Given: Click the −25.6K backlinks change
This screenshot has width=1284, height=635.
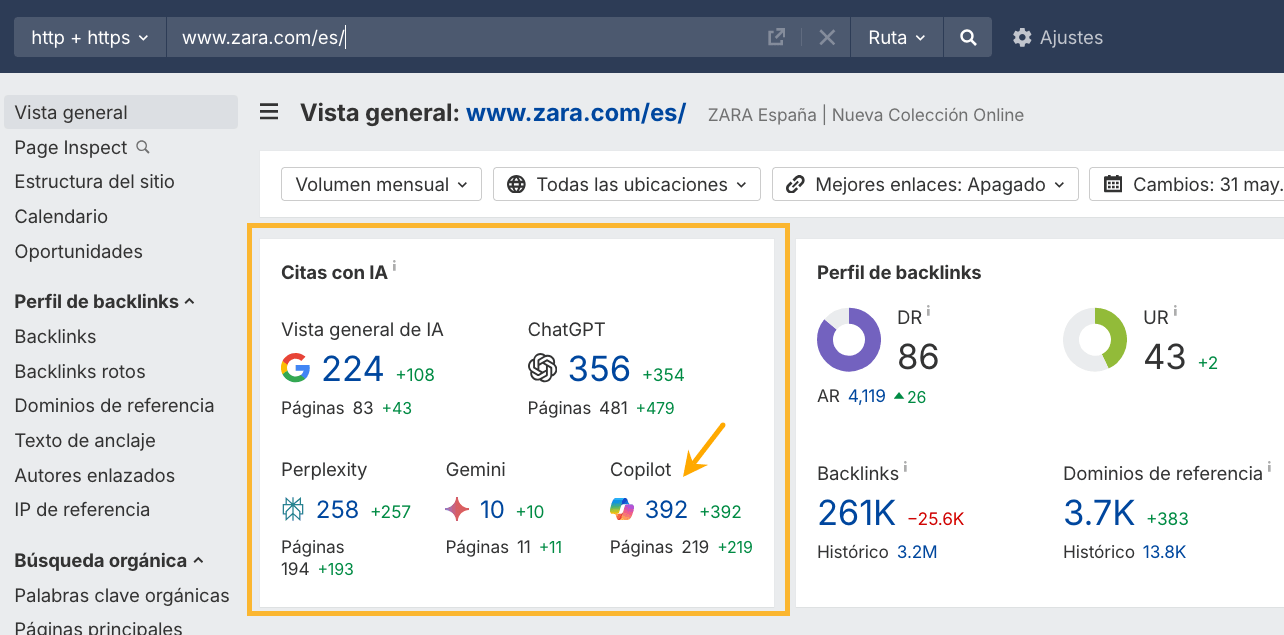Looking at the screenshot, I should pyautogui.click(x=935, y=519).
